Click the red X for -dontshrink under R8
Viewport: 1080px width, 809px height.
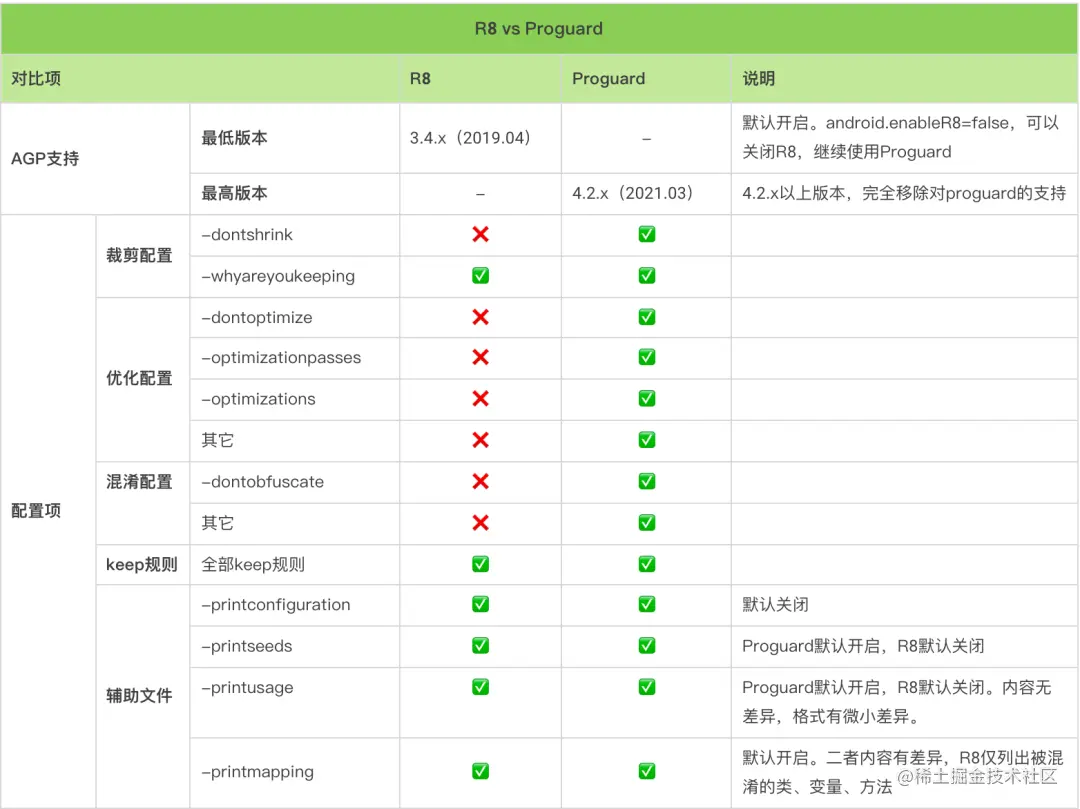point(481,234)
